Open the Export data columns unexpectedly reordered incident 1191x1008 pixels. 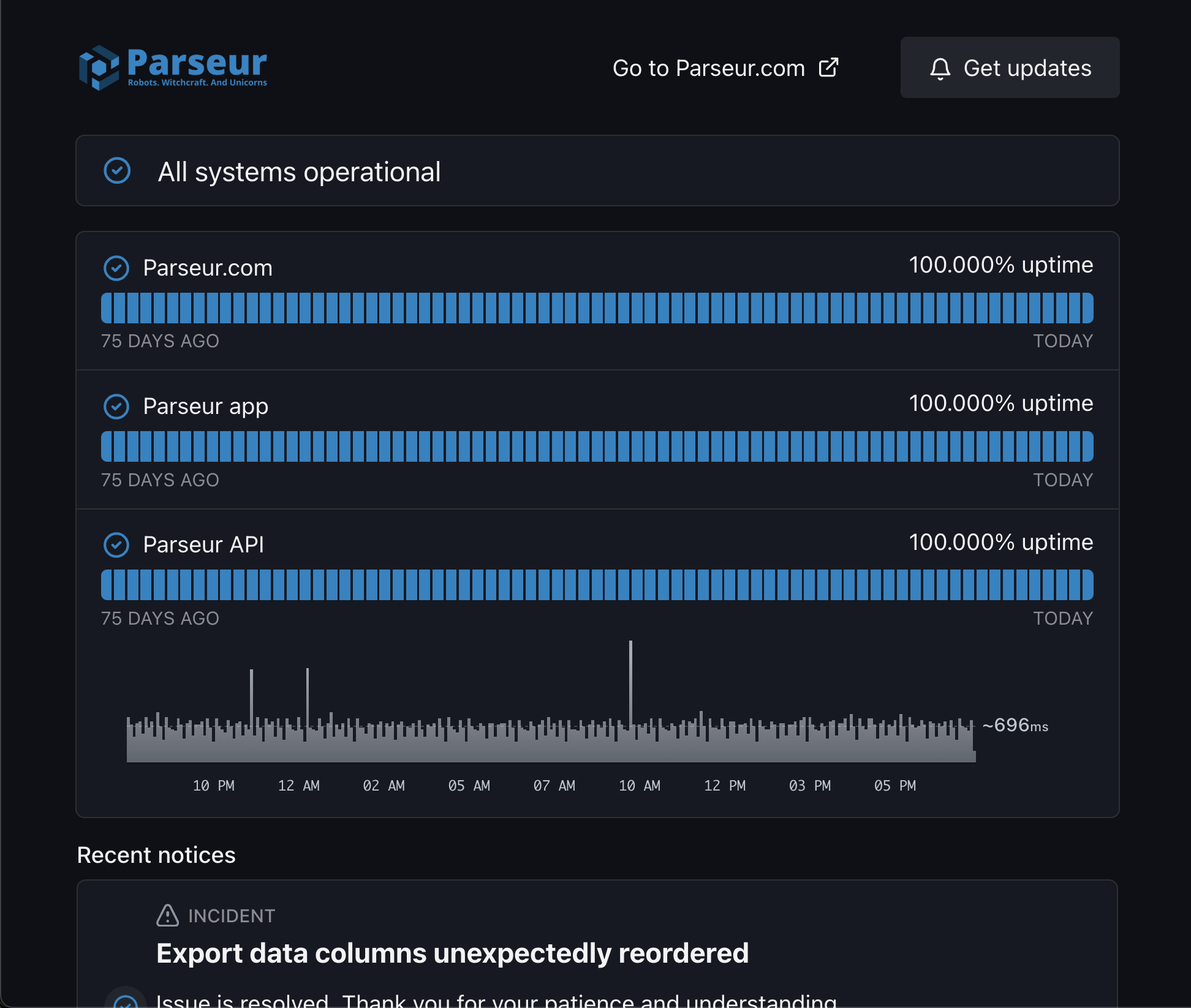pyautogui.click(x=453, y=953)
